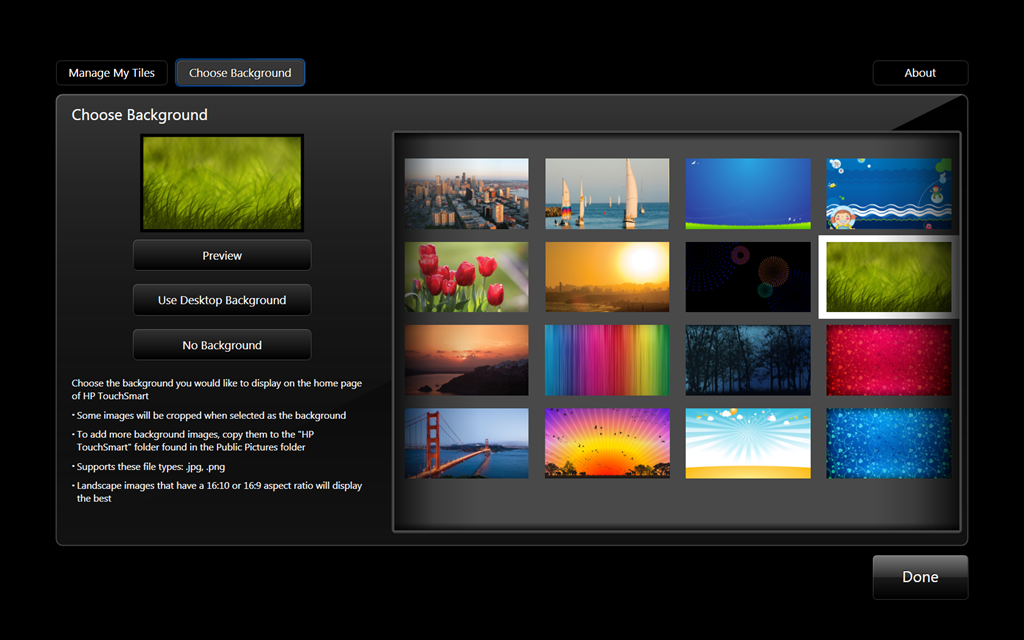
Task: Select the Golden Gate Bridge background
Action: (466, 443)
